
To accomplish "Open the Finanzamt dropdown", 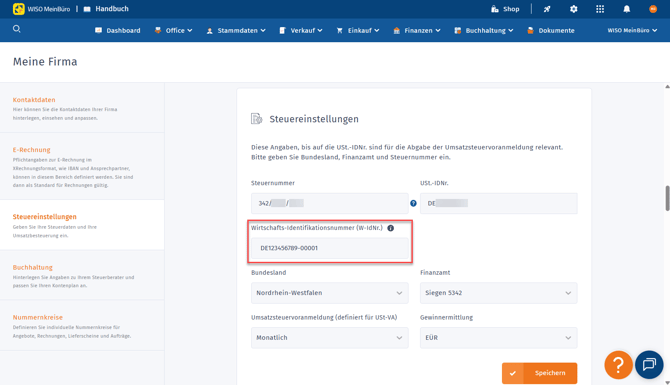I will [x=499, y=293].
